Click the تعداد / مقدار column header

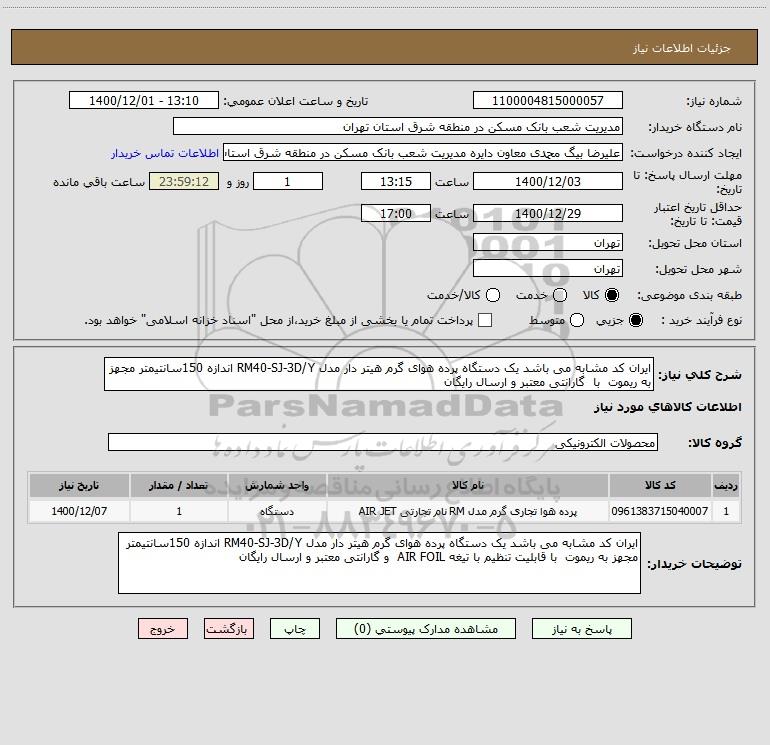click(179, 485)
